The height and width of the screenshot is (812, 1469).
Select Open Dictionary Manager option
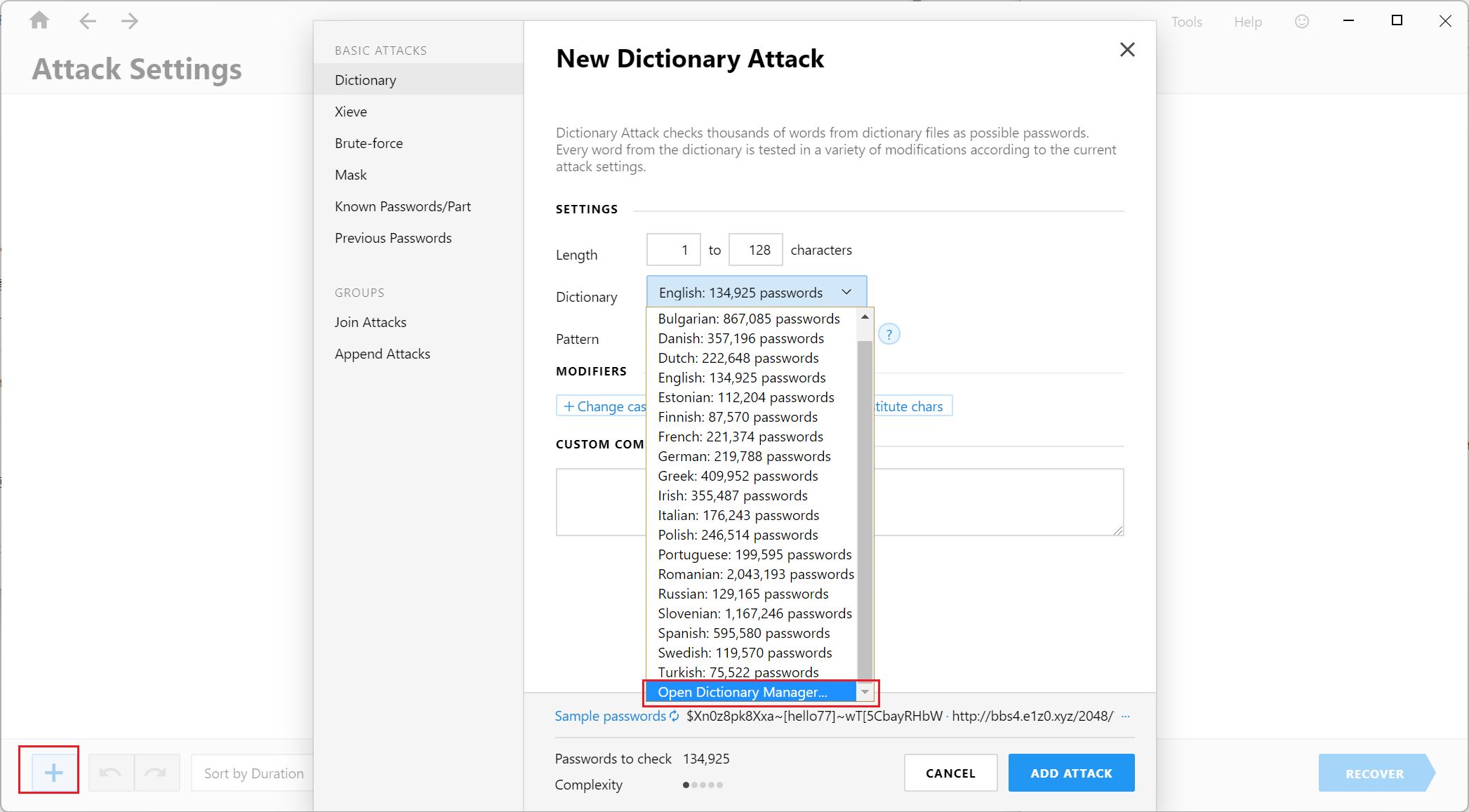(x=742, y=692)
